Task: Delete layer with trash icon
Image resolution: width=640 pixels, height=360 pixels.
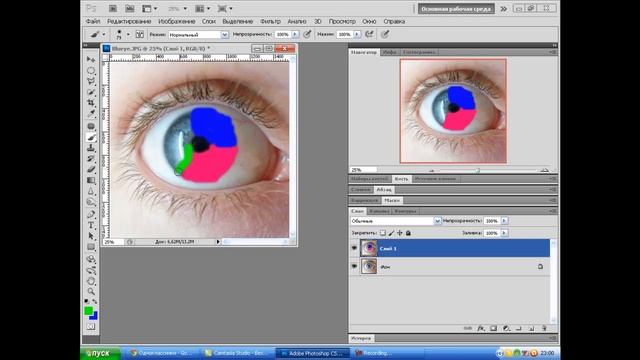Action: [544, 328]
